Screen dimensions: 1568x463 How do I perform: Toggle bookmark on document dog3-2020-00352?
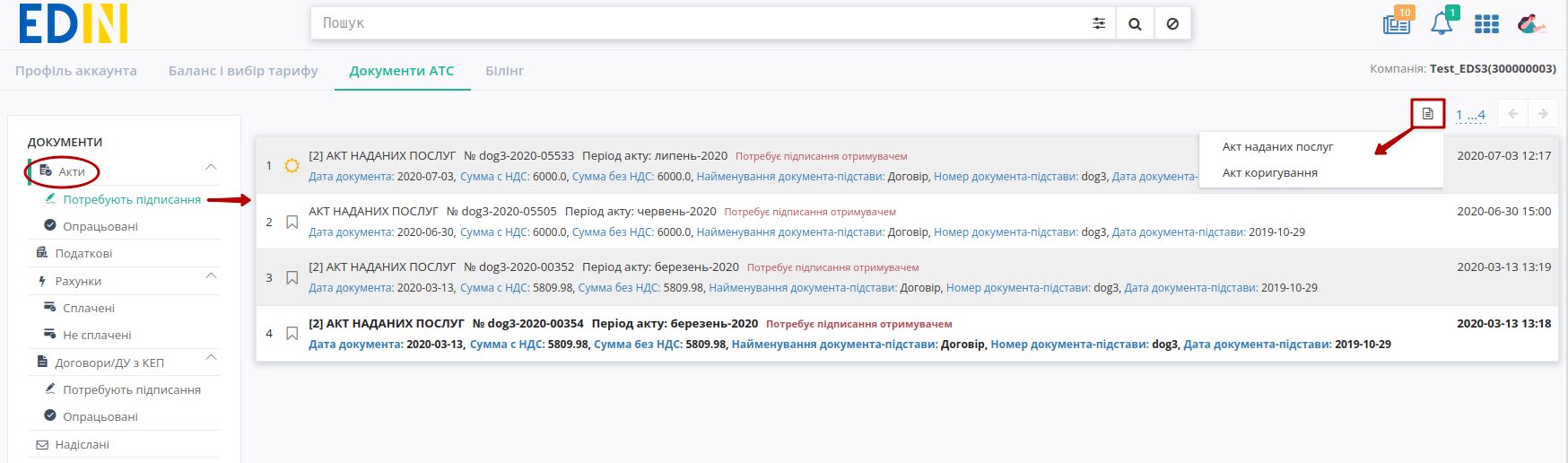pyautogui.click(x=292, y=277)
